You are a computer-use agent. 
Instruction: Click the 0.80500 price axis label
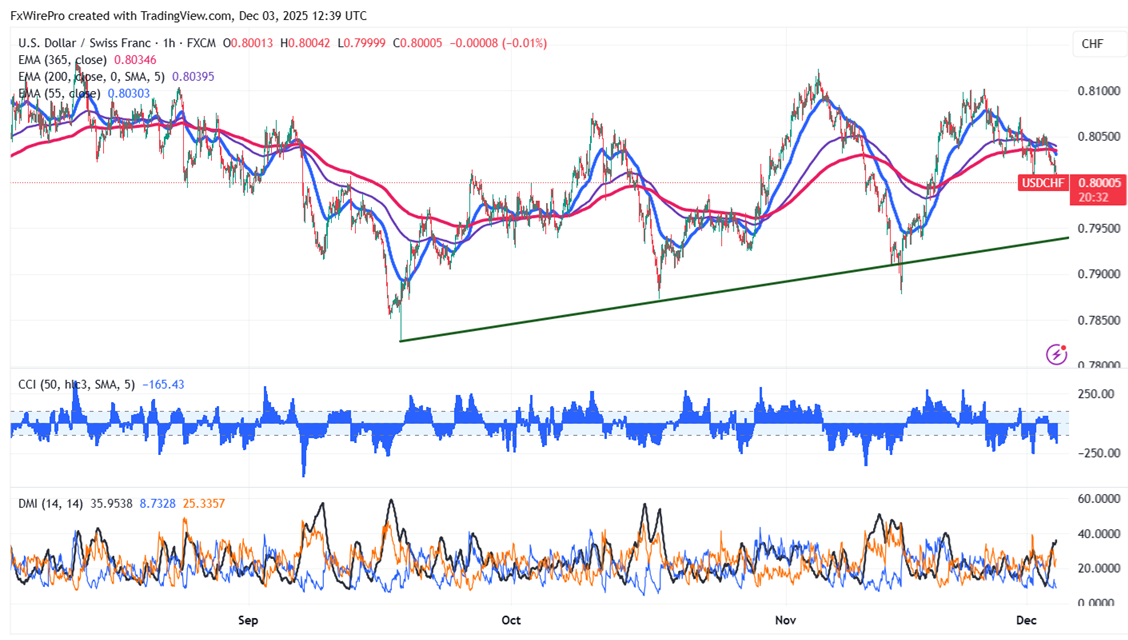tap(1099, 137)
